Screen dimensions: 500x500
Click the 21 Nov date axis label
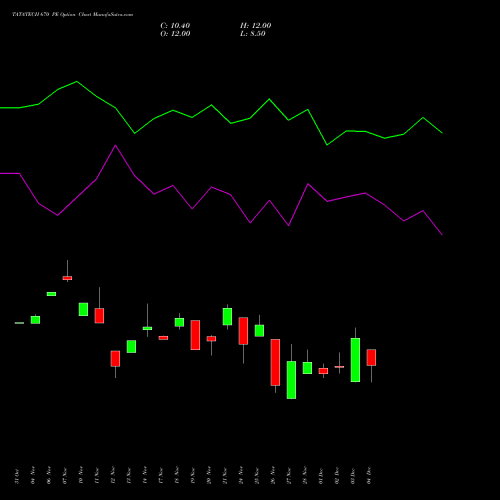[225, 476]
